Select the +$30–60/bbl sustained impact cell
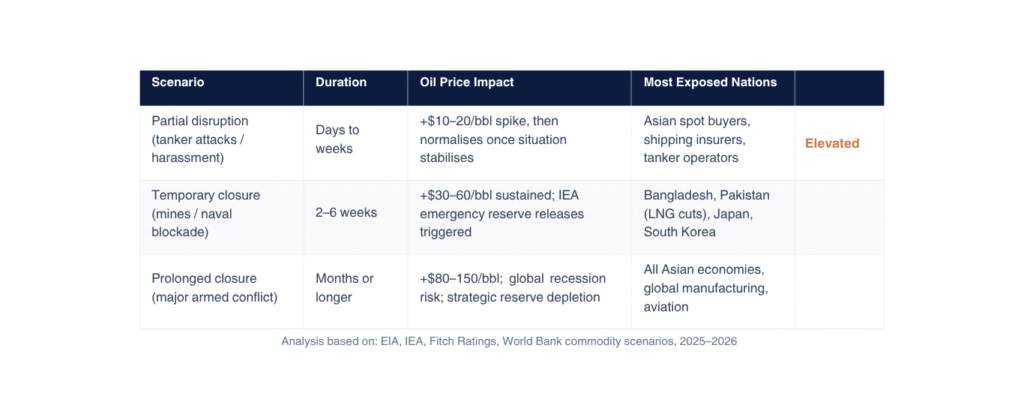 pos(501,213)
